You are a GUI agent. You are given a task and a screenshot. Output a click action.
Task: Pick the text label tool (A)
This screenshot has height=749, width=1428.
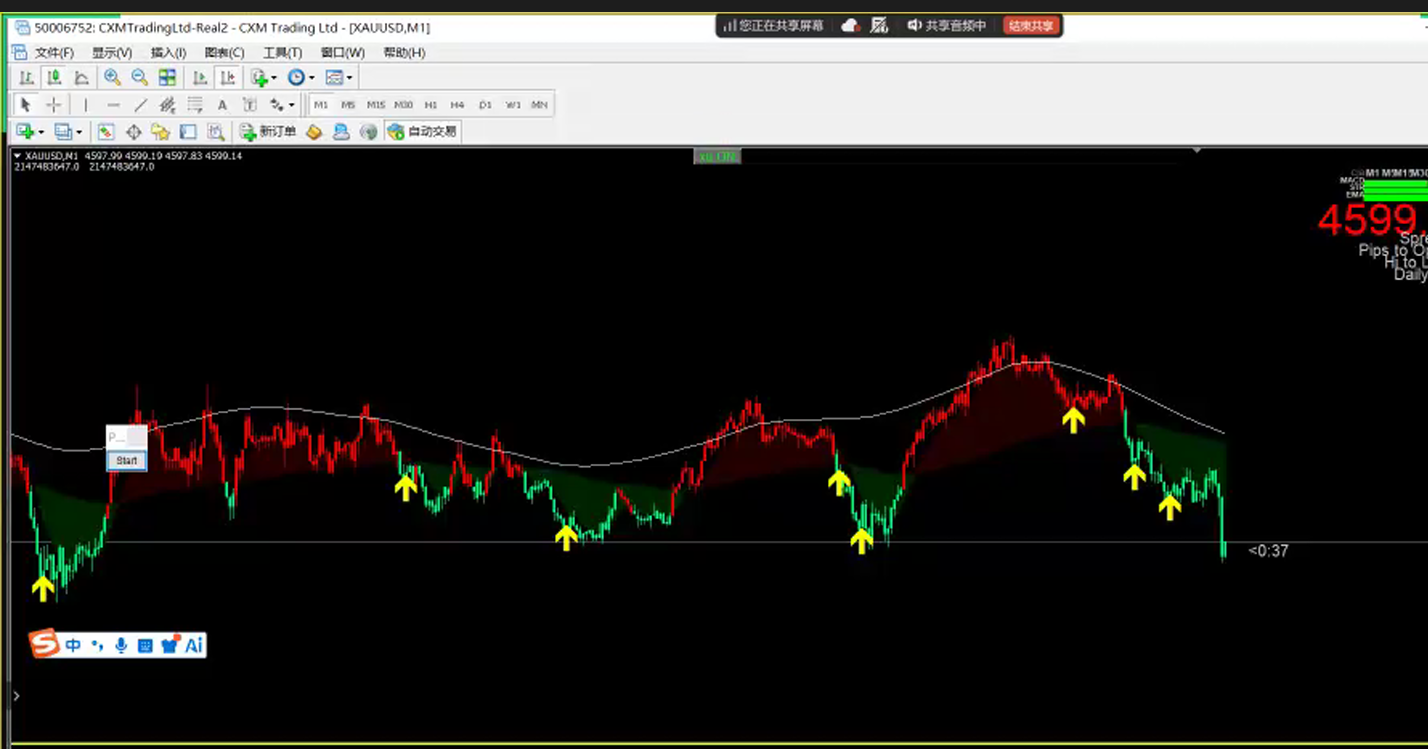[222, 105]
